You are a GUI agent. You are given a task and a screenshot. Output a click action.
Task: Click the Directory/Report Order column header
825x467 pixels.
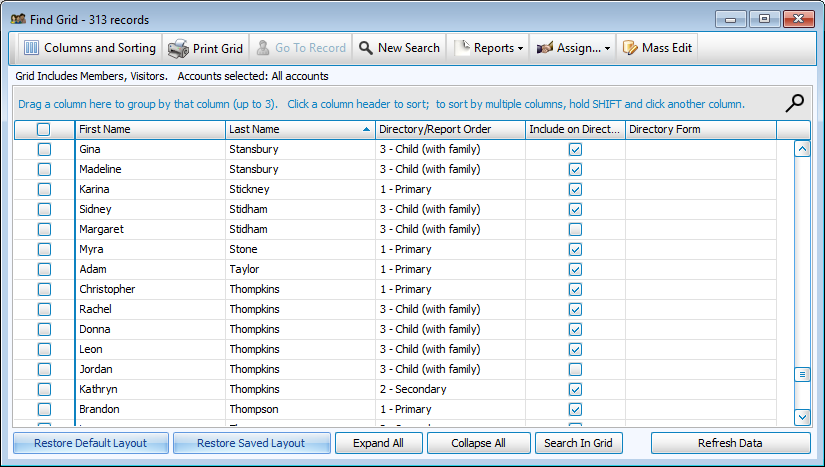click(x=450, y=129)
